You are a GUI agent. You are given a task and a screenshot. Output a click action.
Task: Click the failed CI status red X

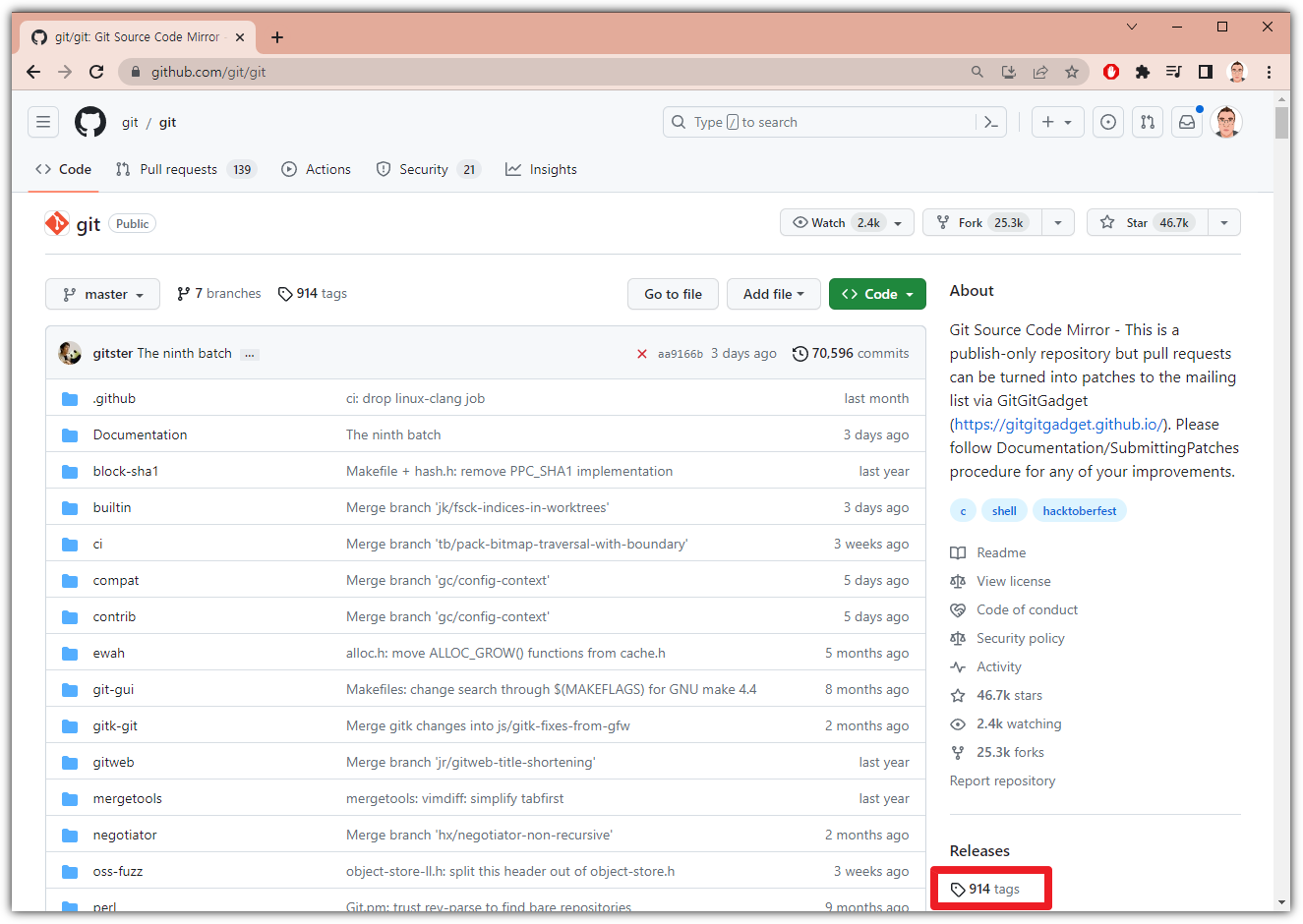pyautogui.click(x=642, y=354)
